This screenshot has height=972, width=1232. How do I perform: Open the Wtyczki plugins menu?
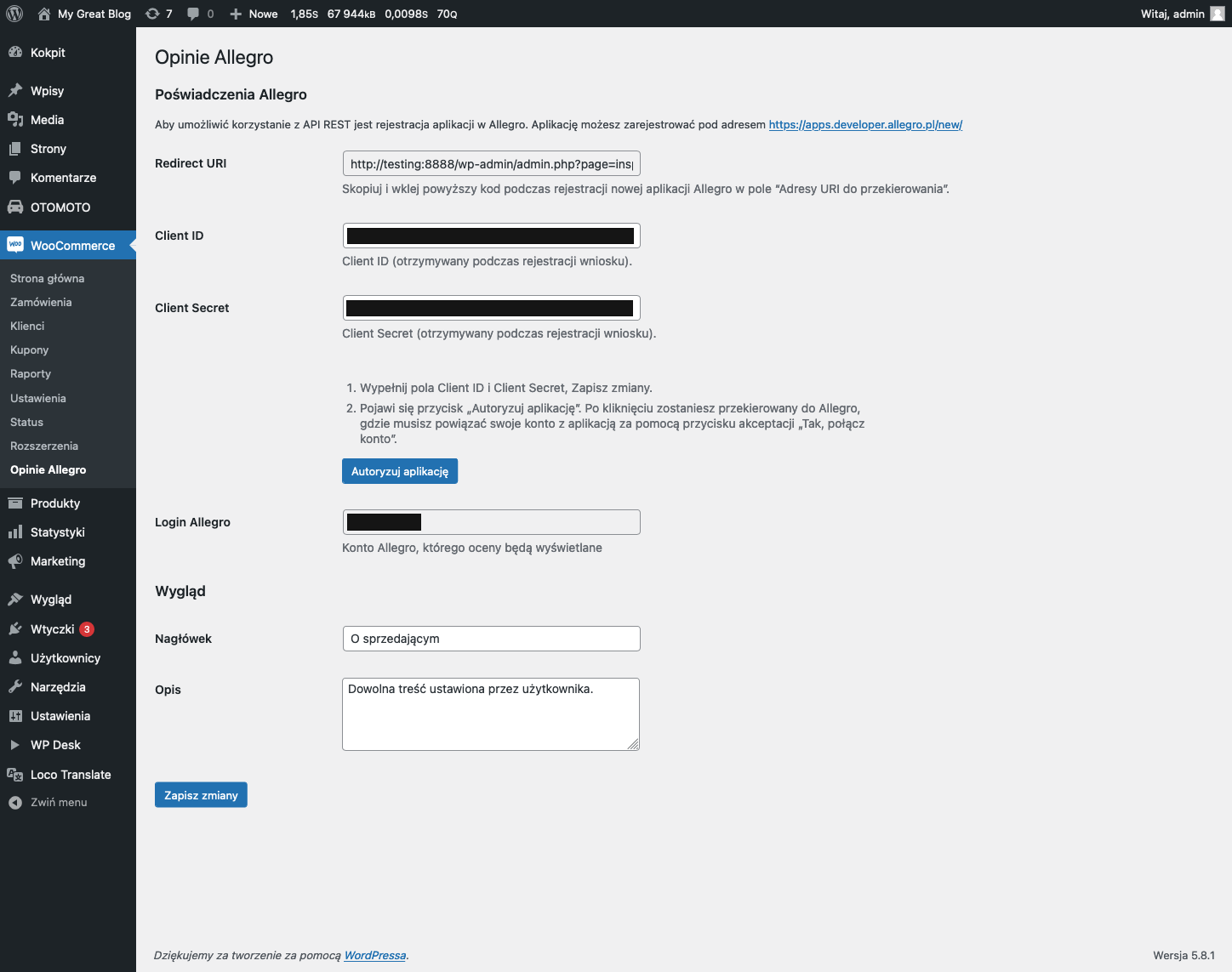52,629
